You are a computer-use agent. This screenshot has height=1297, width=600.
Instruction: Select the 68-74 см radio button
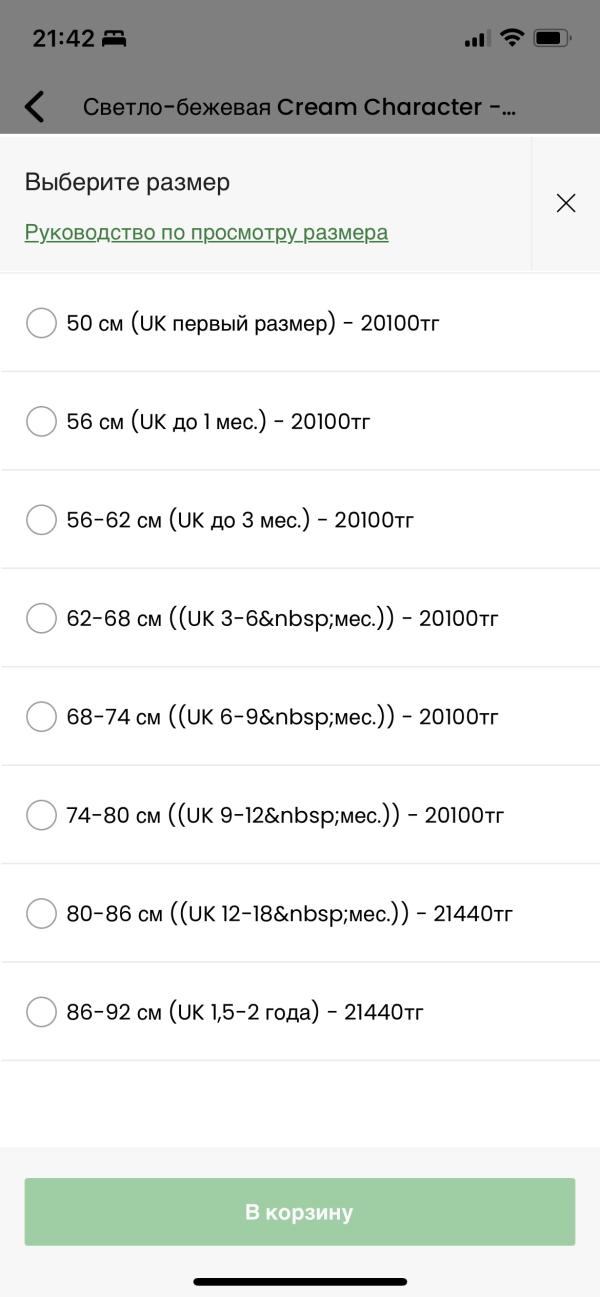[x=41, y=716]
